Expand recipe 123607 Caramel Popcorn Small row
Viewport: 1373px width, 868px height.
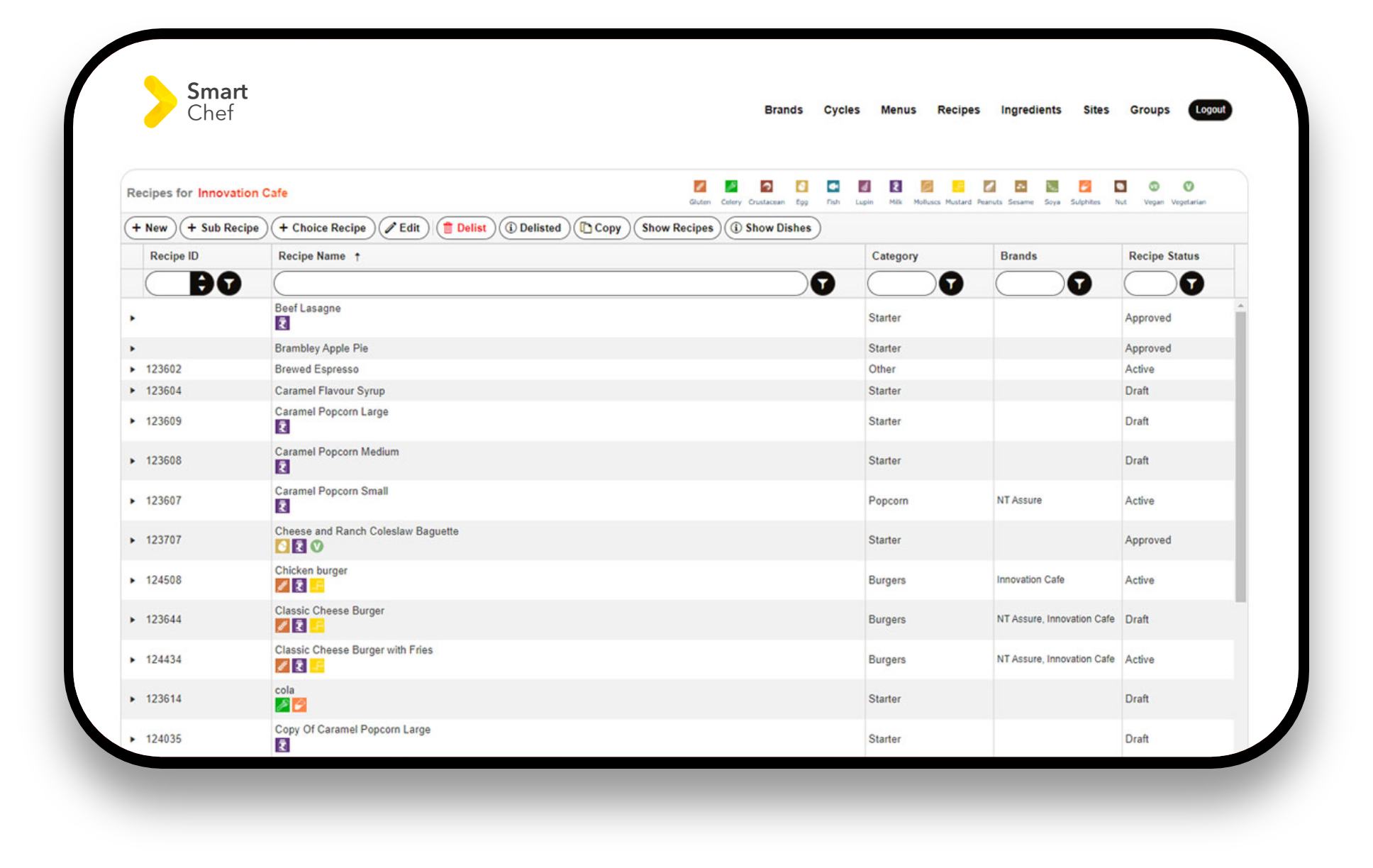coord(132,501)
